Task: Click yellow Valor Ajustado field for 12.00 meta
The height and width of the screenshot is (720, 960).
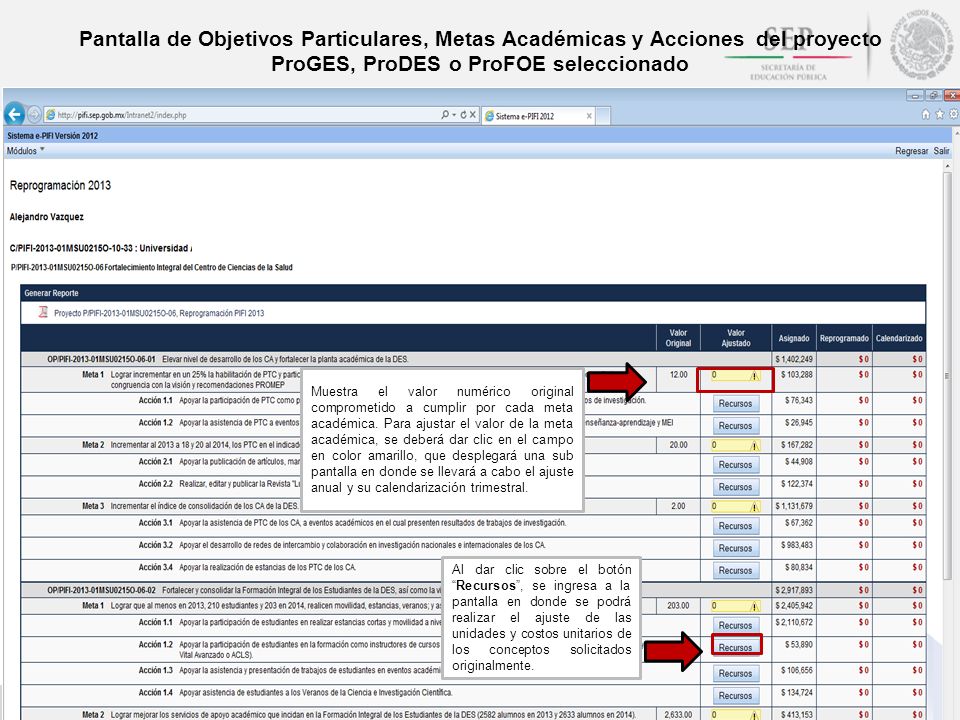Action: point(735,375)
